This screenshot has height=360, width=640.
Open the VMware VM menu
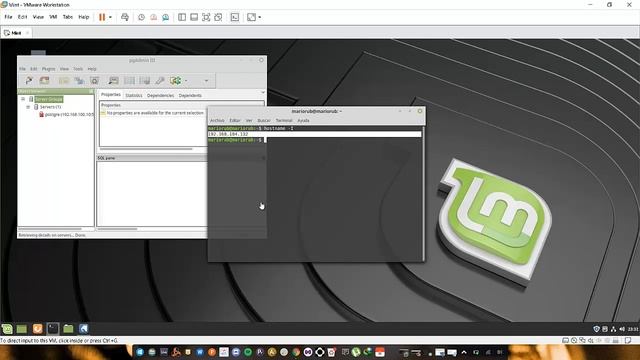tap(53, 17)
